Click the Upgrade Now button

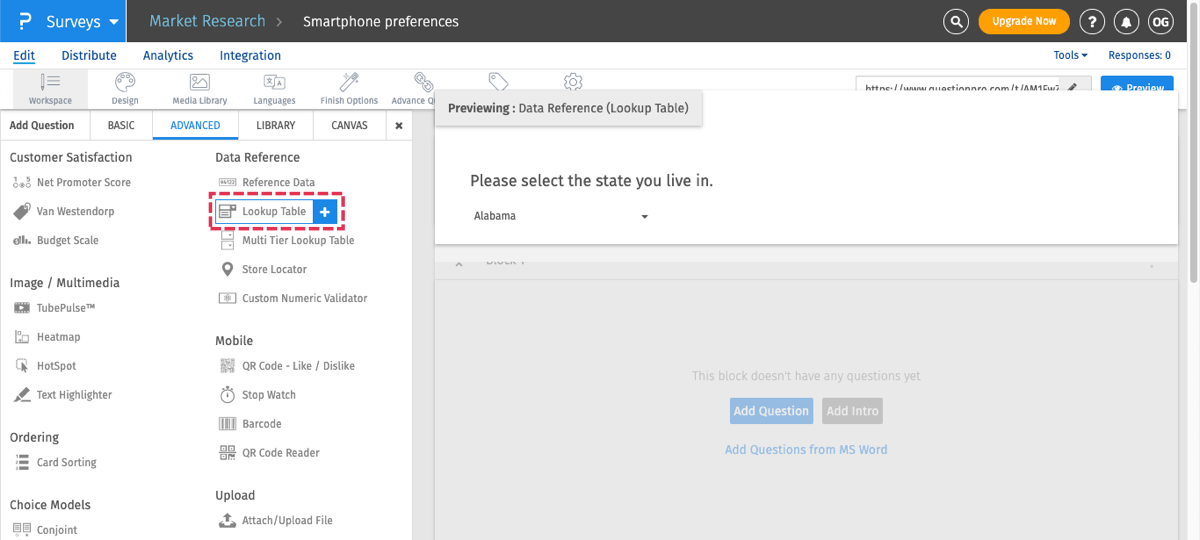[x=1024, y=21]
